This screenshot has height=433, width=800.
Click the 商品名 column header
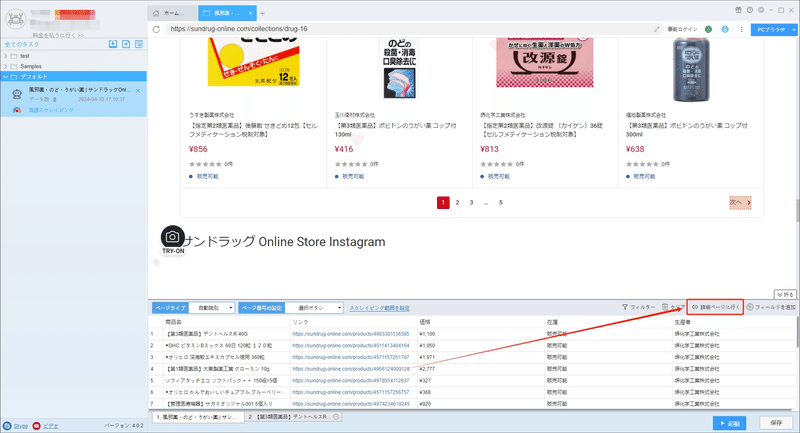[173, 322]
